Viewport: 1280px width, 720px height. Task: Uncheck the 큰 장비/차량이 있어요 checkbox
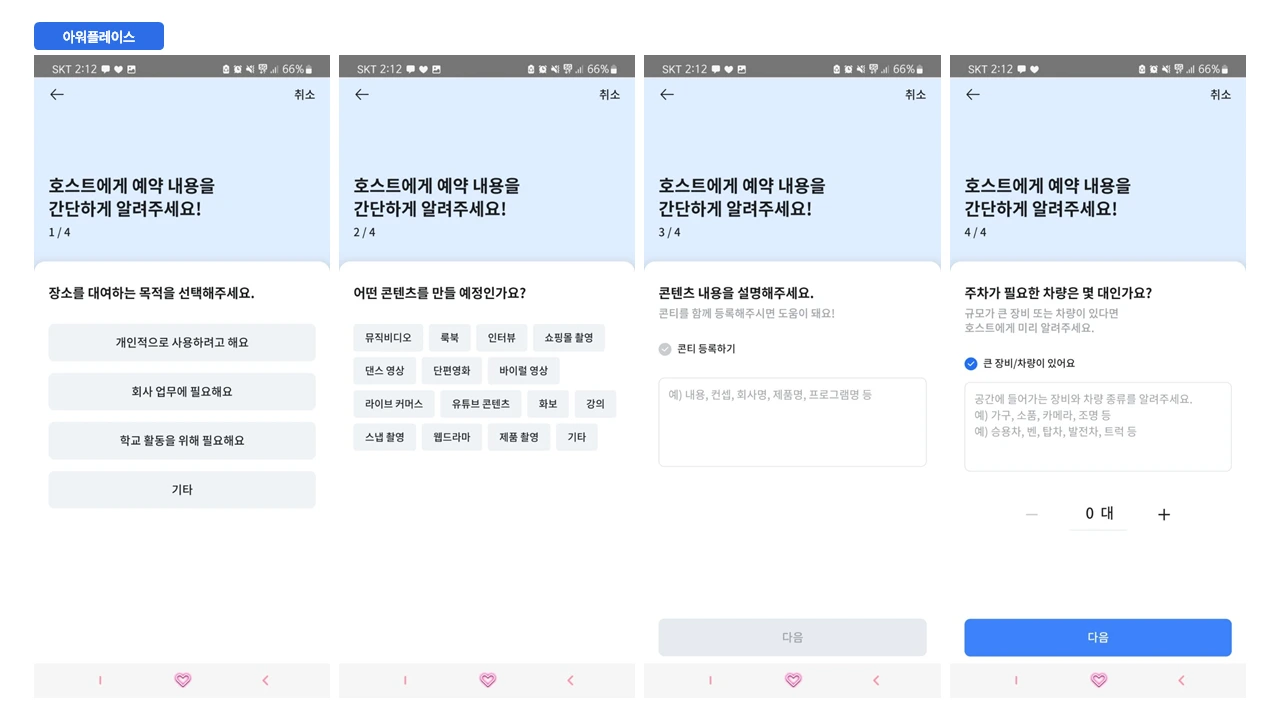pyautogui.click(x=971, y=364)
